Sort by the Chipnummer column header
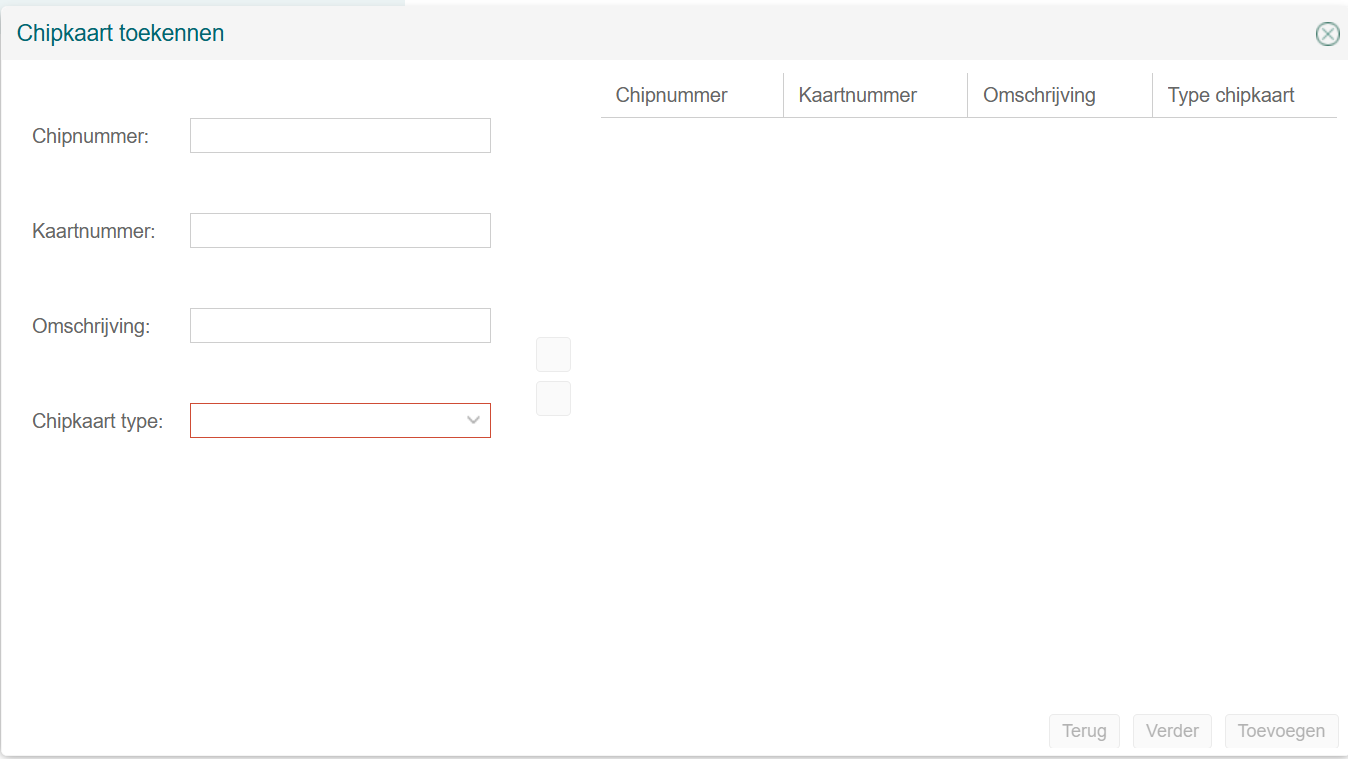This screenshot has width=1348, height=759. [671, 96]
